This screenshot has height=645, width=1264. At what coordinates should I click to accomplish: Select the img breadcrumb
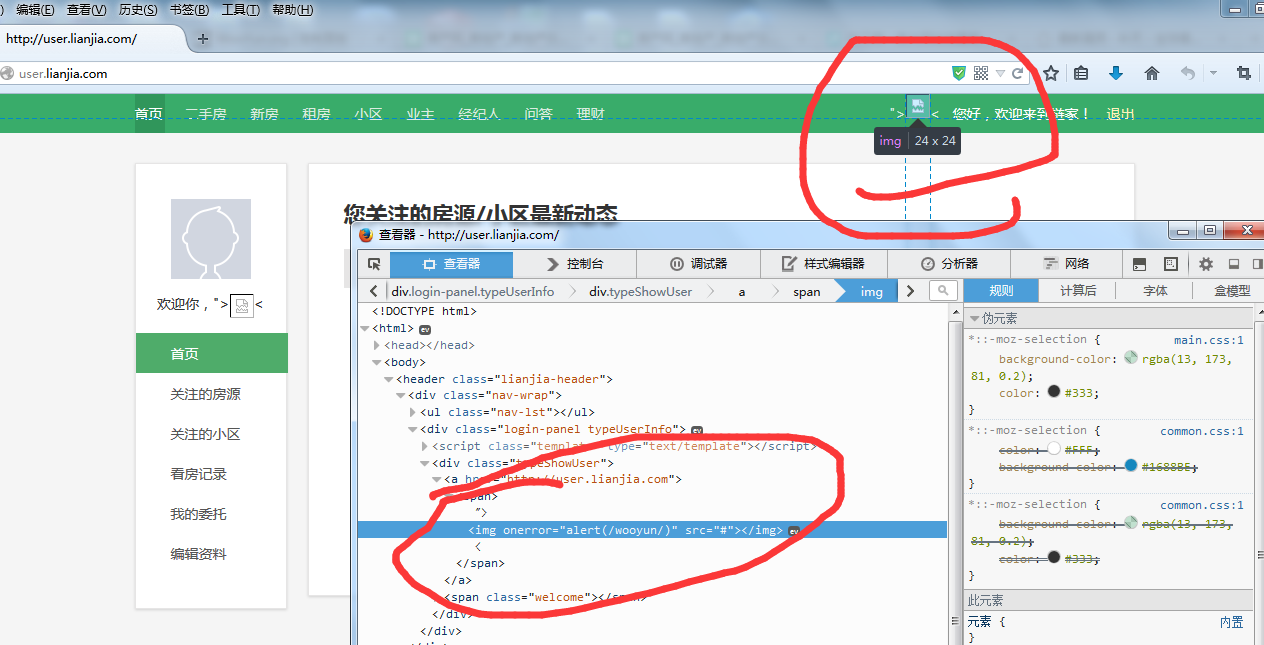tap(871, 291)
